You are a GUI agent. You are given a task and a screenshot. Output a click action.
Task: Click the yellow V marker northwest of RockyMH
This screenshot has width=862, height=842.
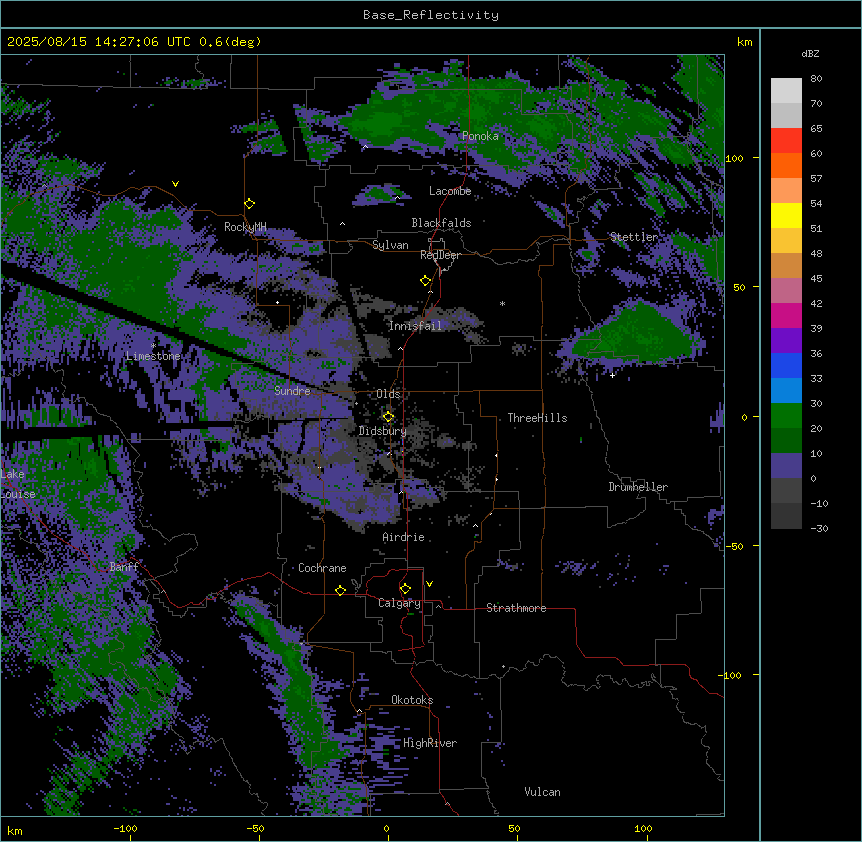coord(175,184)
